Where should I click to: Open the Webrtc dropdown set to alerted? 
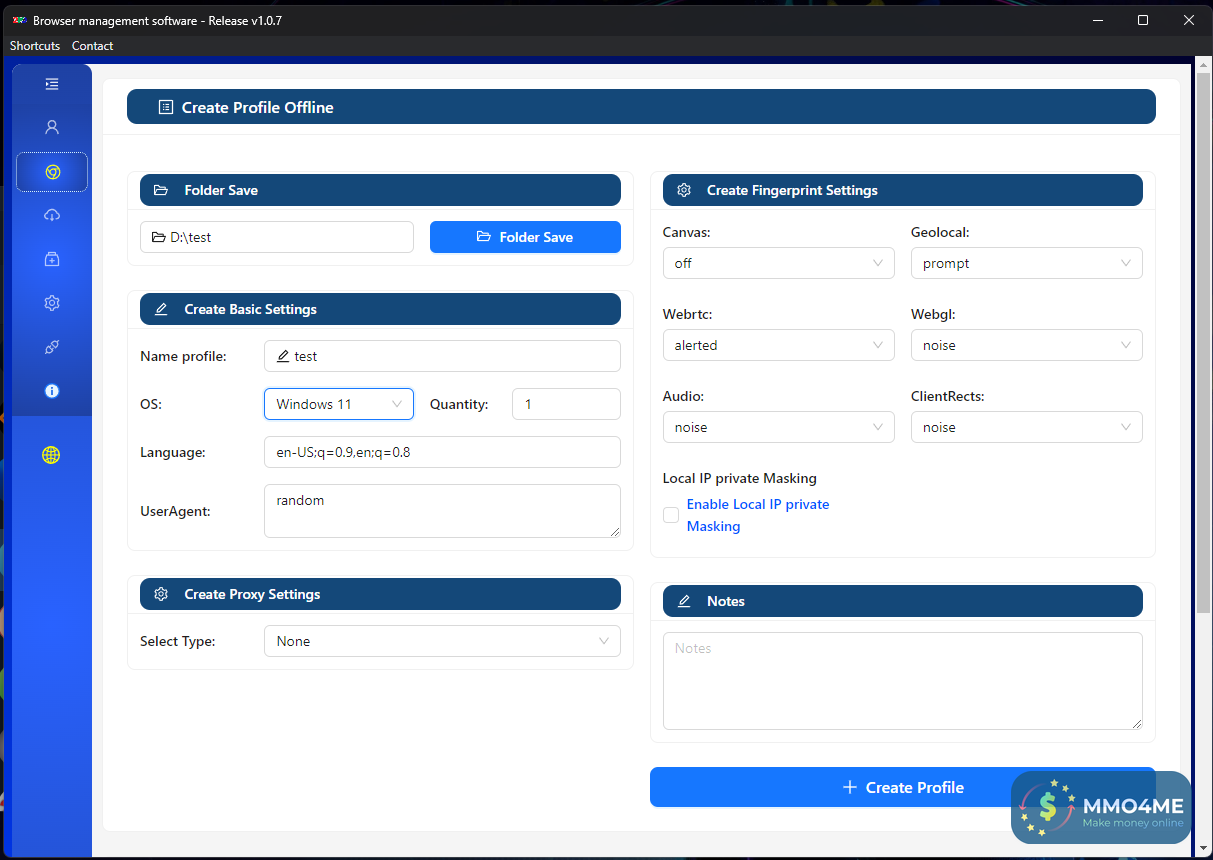tap(778, 345)
